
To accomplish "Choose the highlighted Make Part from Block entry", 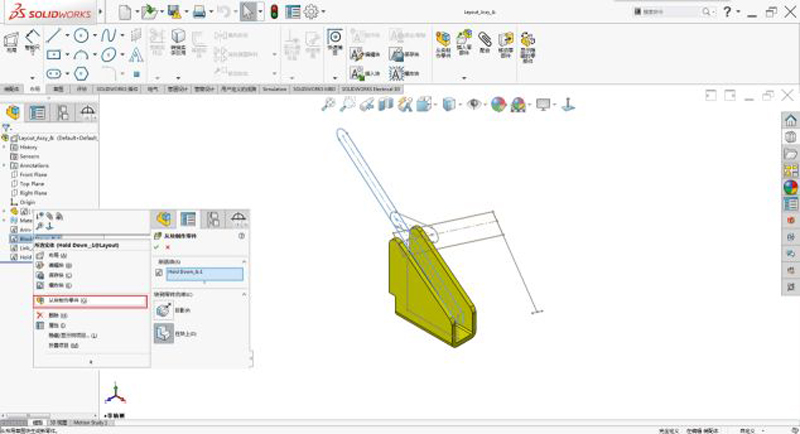I will (90, 301).
